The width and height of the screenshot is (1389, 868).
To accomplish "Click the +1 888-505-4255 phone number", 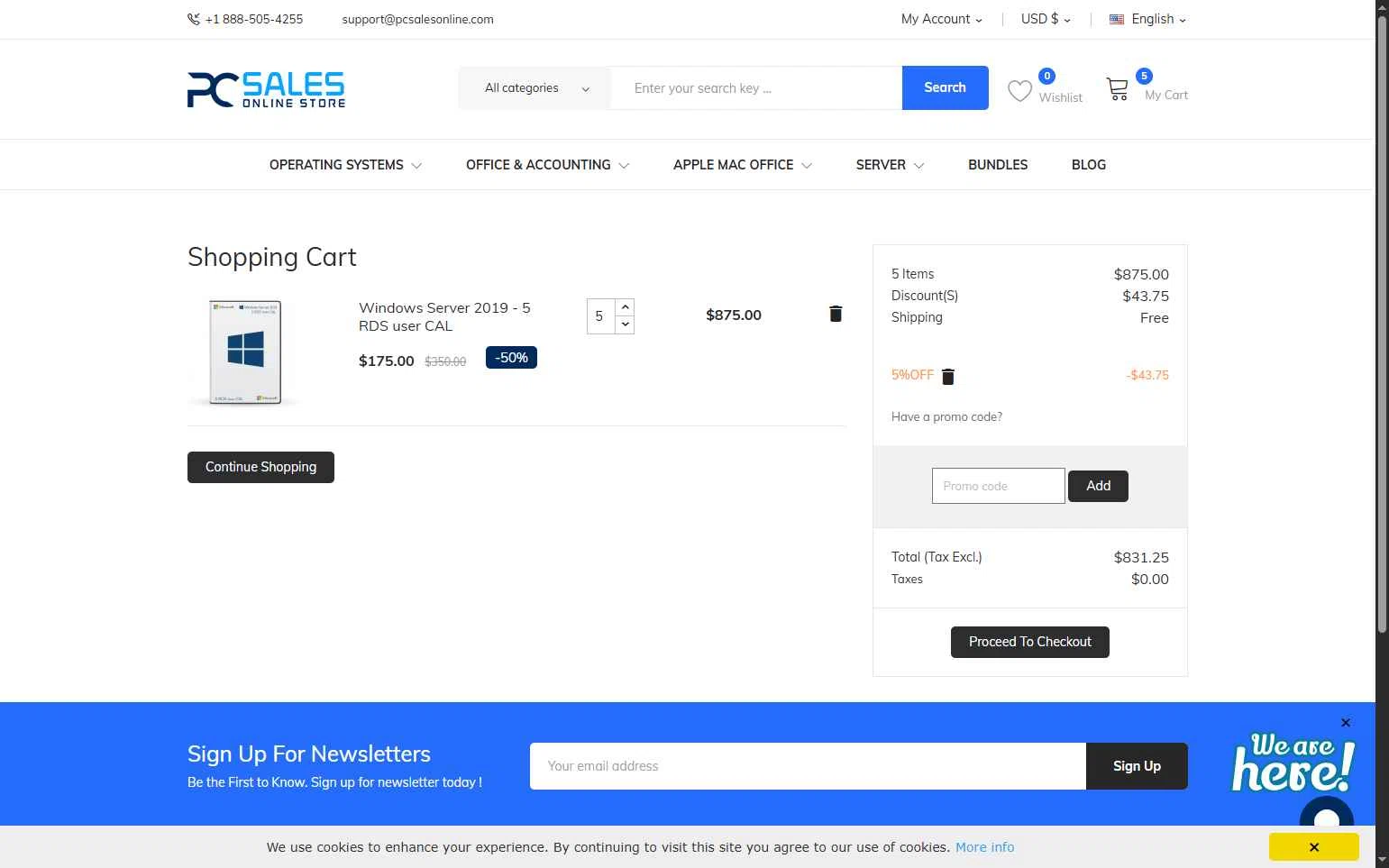I will [x=254, y=19].
